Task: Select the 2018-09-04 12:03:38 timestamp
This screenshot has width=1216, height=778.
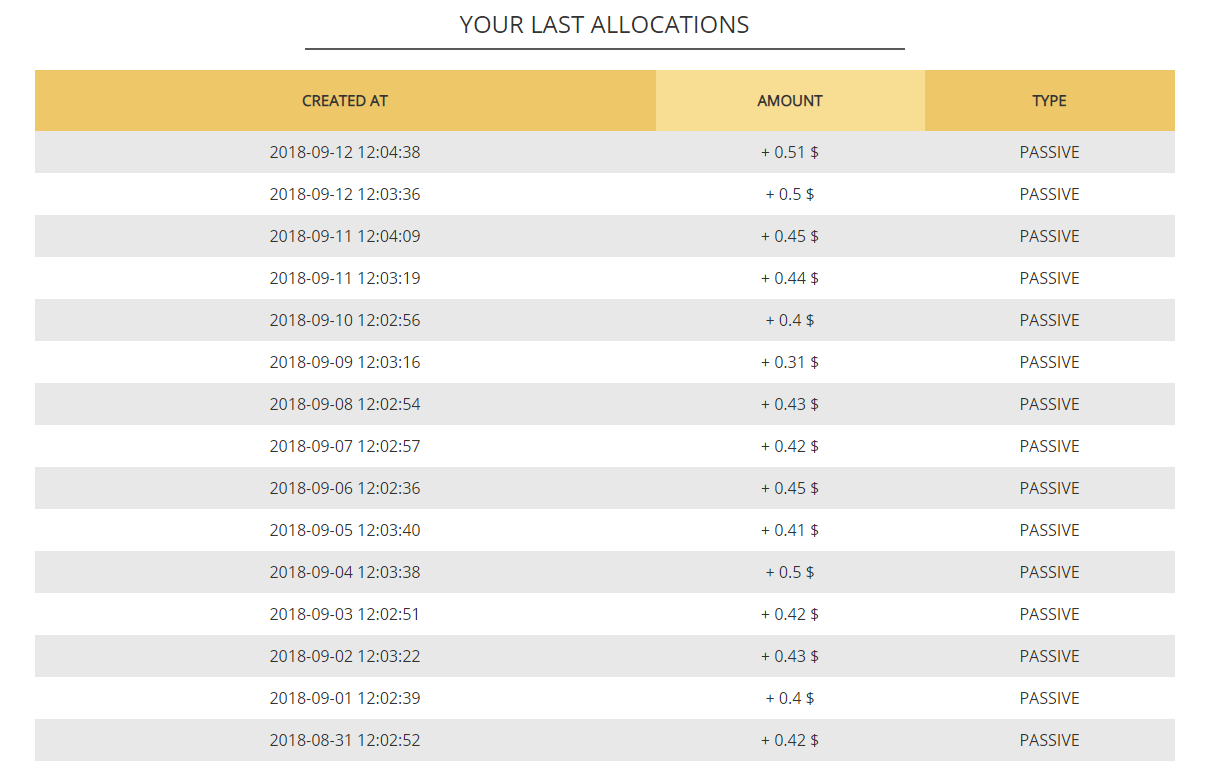Action: 345,573
